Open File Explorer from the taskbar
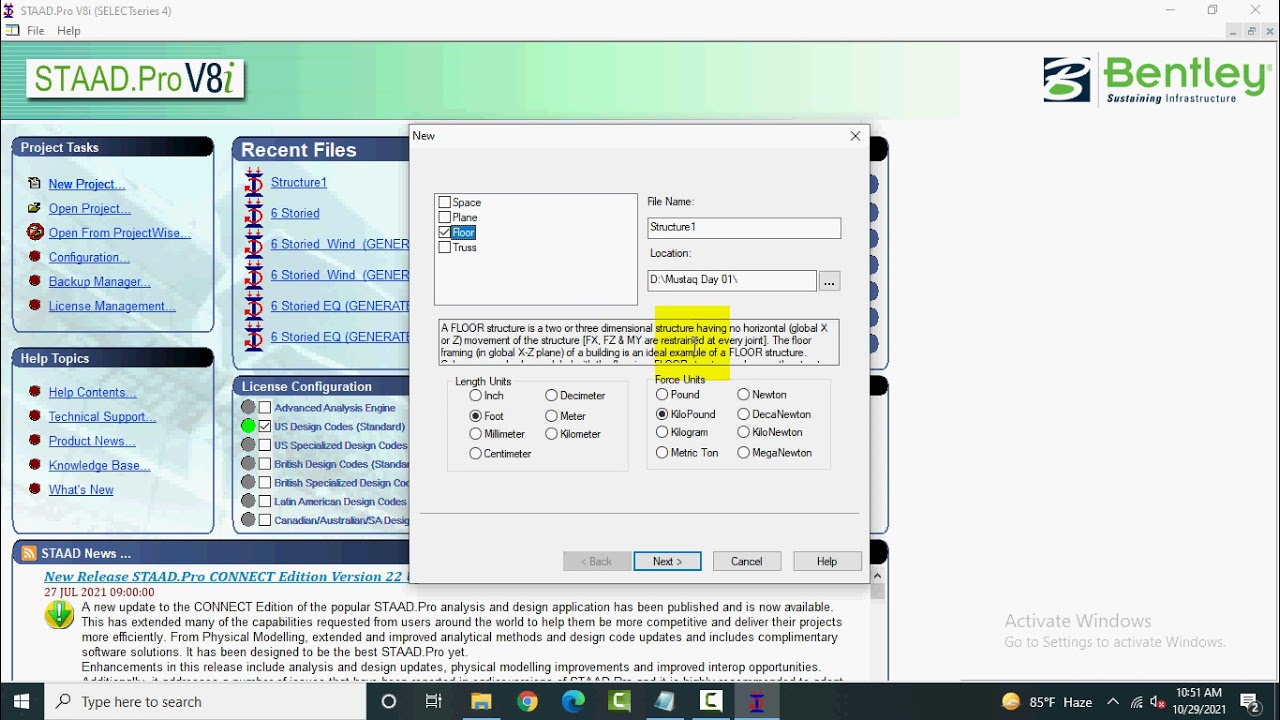1280x720 pixels. pos(481,702)
